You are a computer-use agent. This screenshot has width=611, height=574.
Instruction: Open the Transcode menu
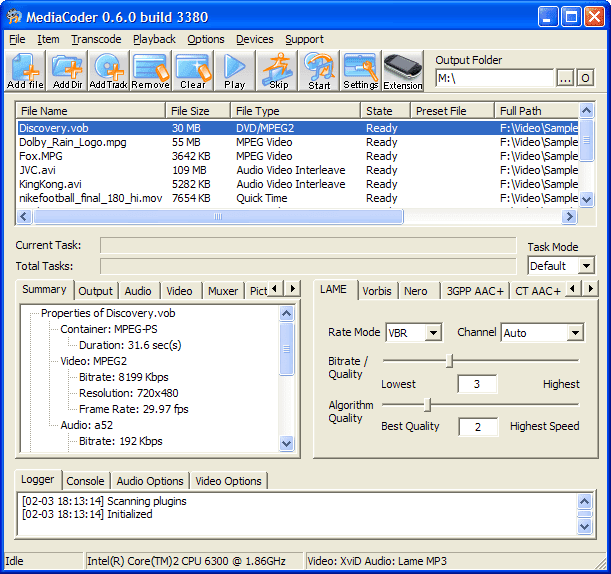point(96,39)
